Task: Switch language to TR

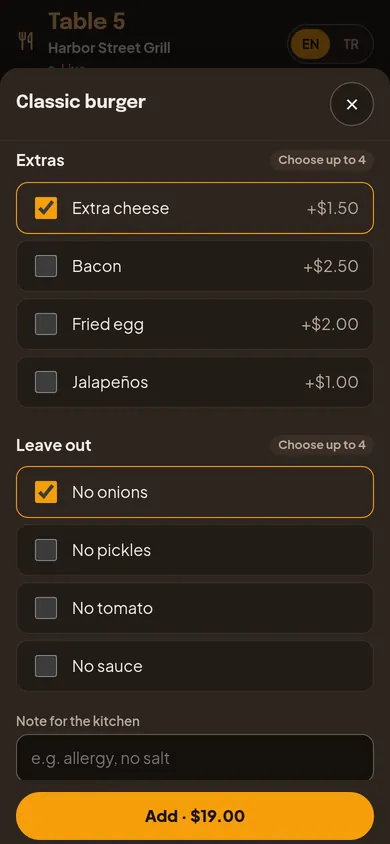Action: [351, 44]
